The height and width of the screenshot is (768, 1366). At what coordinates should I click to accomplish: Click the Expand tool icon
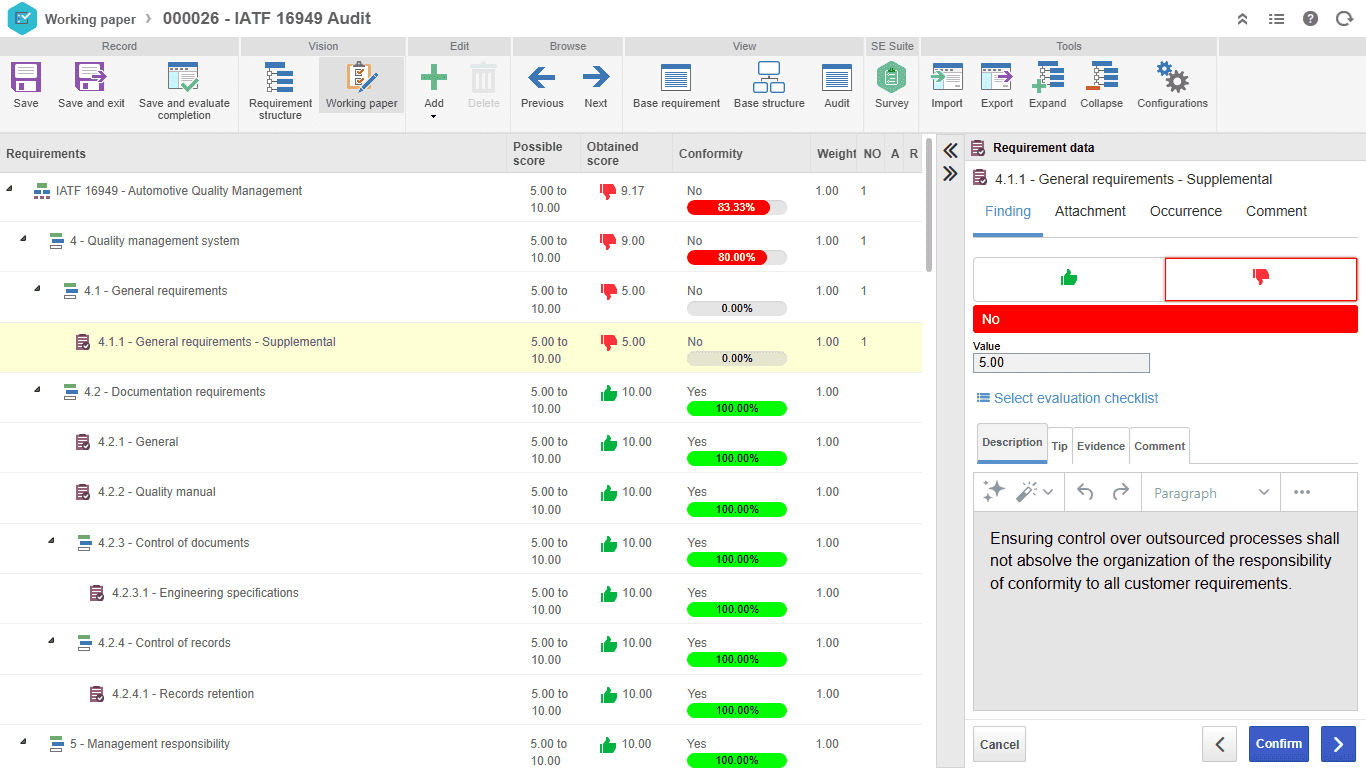pyautogui.click(x=1048, y=77)
